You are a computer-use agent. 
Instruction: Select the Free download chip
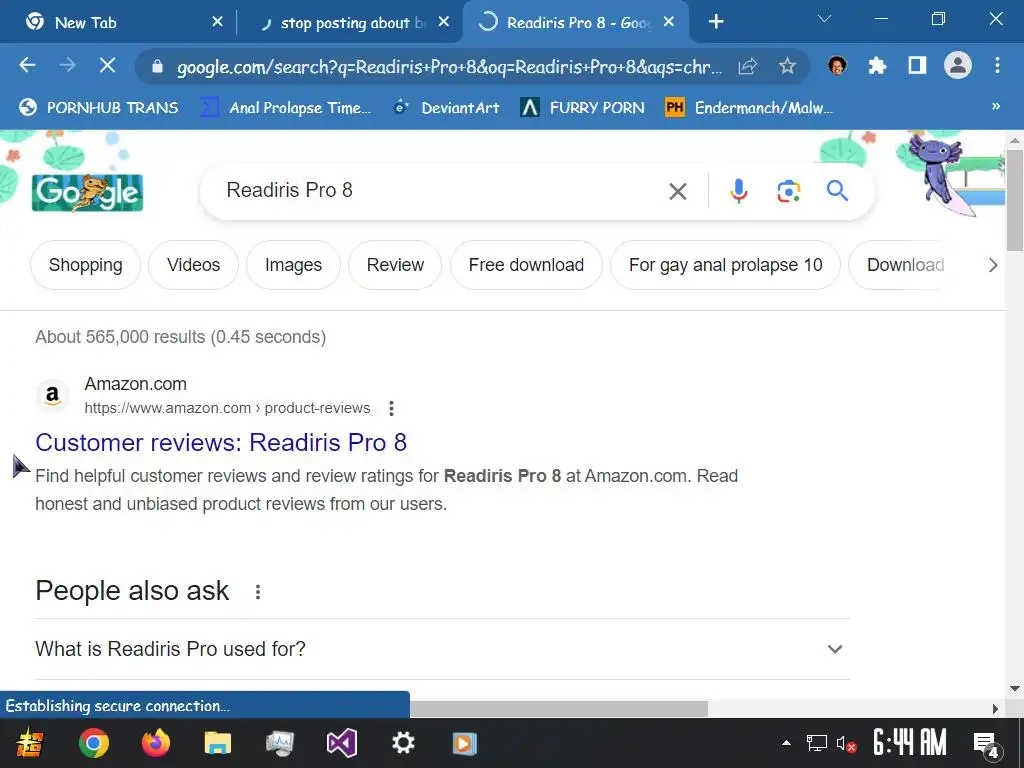pos(526,265)
